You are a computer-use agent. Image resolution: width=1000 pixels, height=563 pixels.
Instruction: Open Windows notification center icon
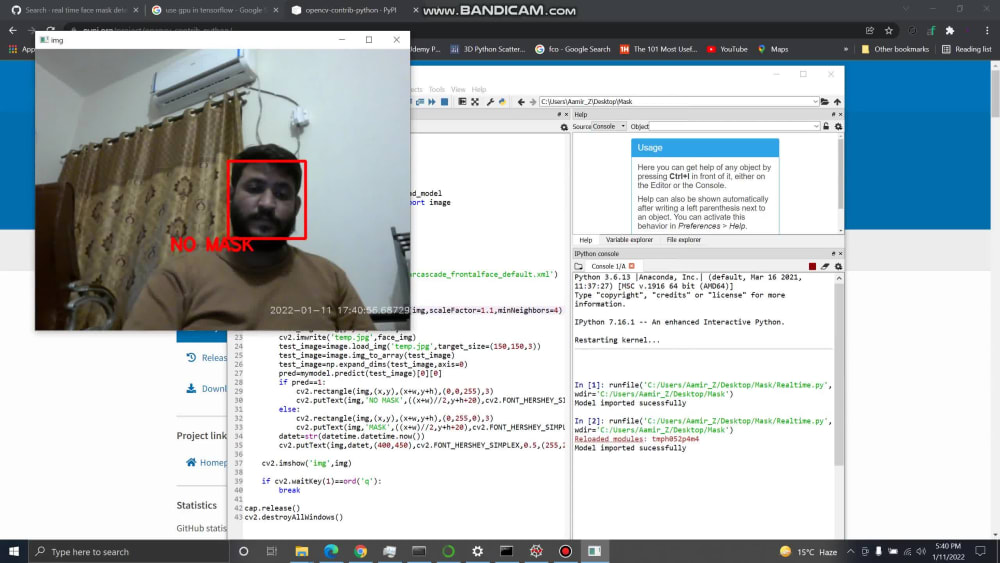981,552
